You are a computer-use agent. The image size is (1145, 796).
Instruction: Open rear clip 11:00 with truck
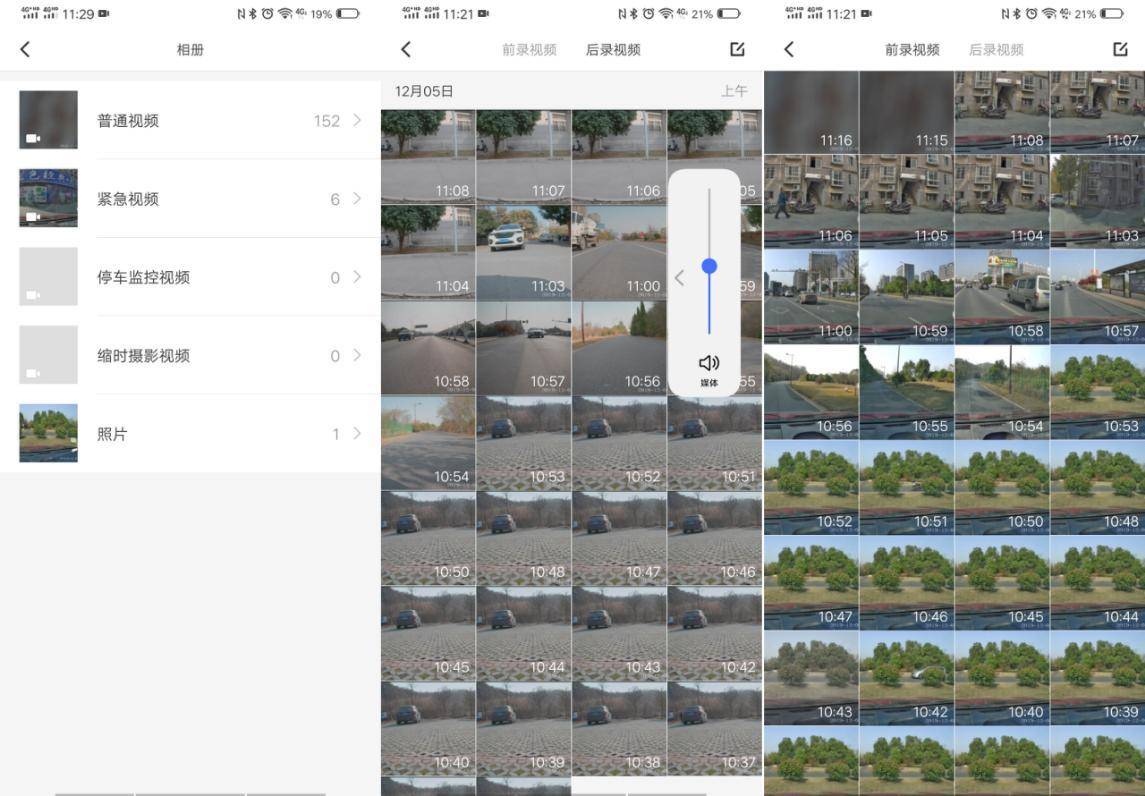tap(619, 252)
